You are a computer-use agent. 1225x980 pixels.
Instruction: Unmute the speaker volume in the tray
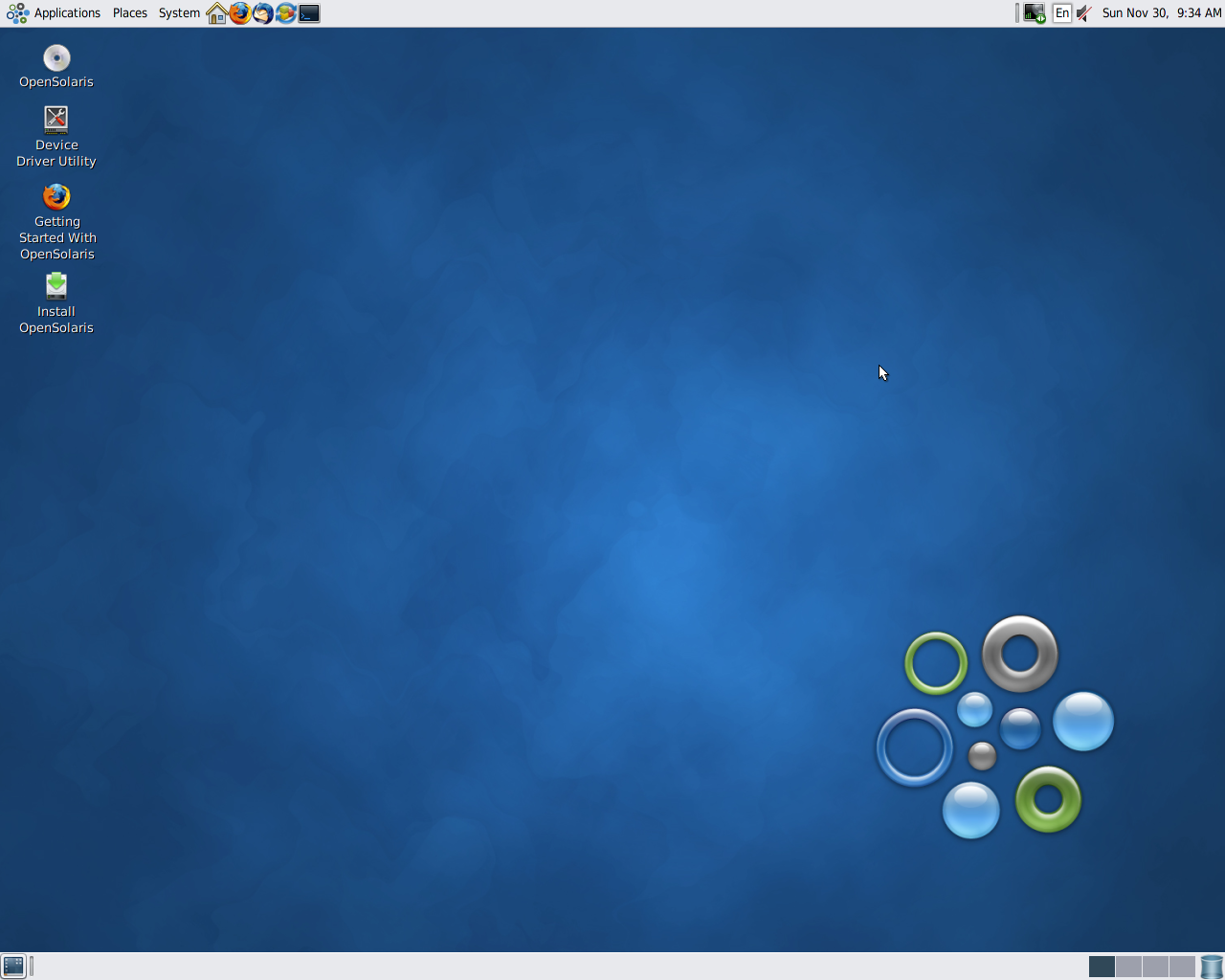[x=1081, y=12]
